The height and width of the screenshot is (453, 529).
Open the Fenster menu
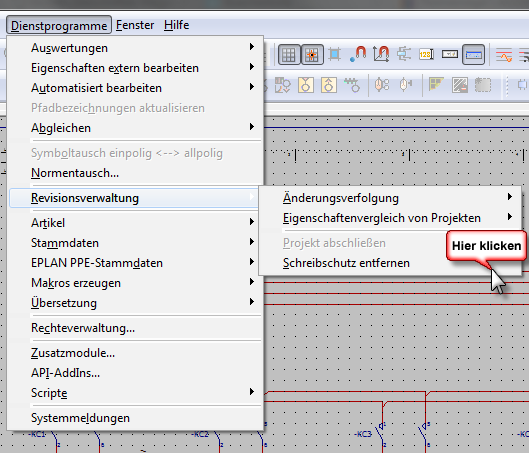click(x=135, y=25)
